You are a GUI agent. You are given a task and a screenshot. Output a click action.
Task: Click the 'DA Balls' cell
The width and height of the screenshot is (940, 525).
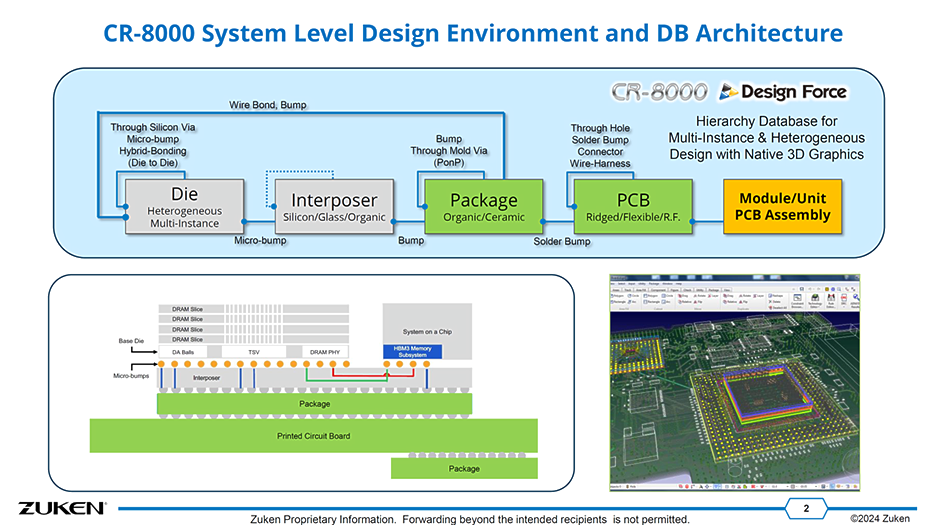click(x=183, y=352)
